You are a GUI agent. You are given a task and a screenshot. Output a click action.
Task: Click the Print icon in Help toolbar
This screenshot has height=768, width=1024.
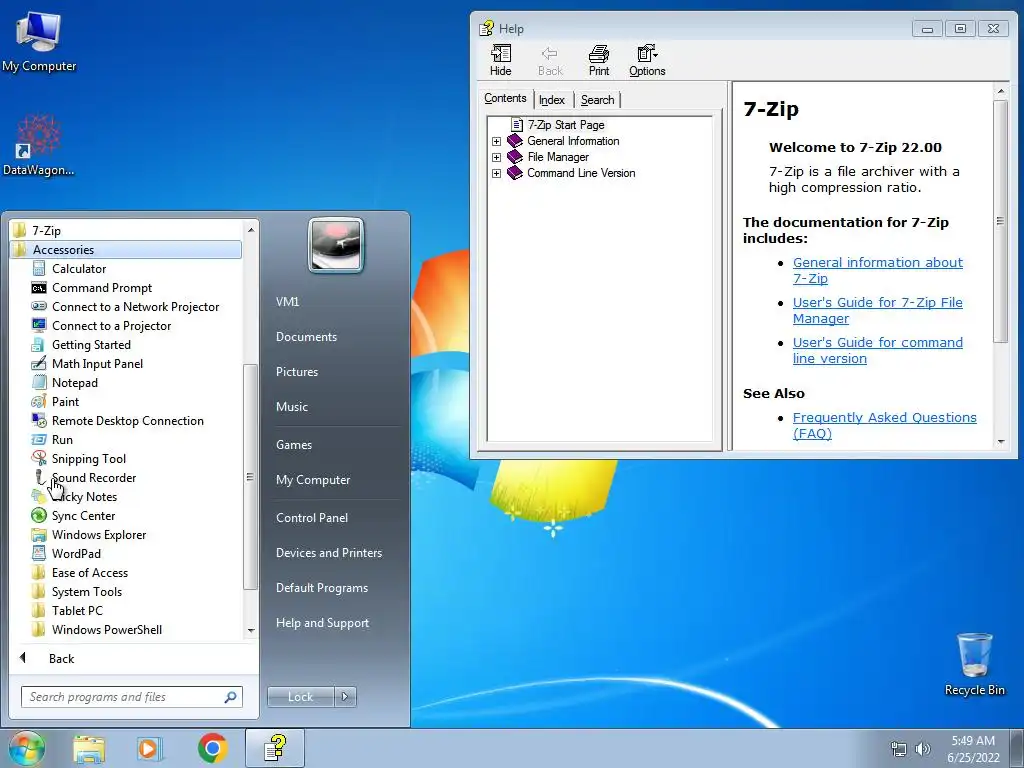[x=598, y=60]
